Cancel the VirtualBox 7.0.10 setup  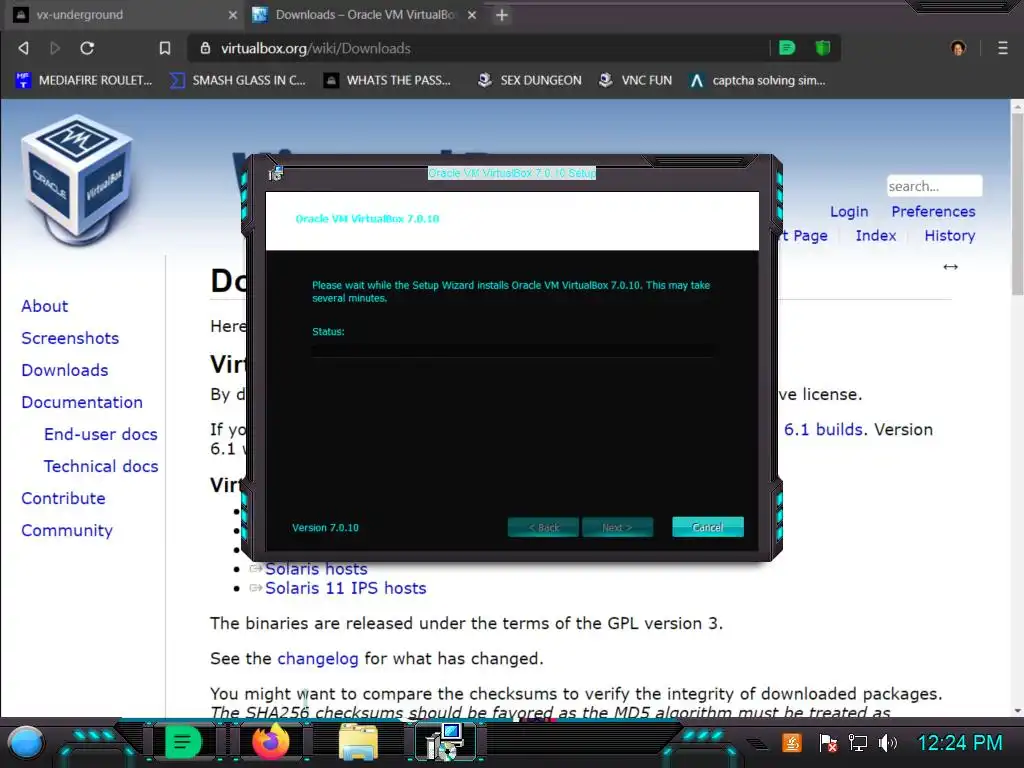coord(707,527)
